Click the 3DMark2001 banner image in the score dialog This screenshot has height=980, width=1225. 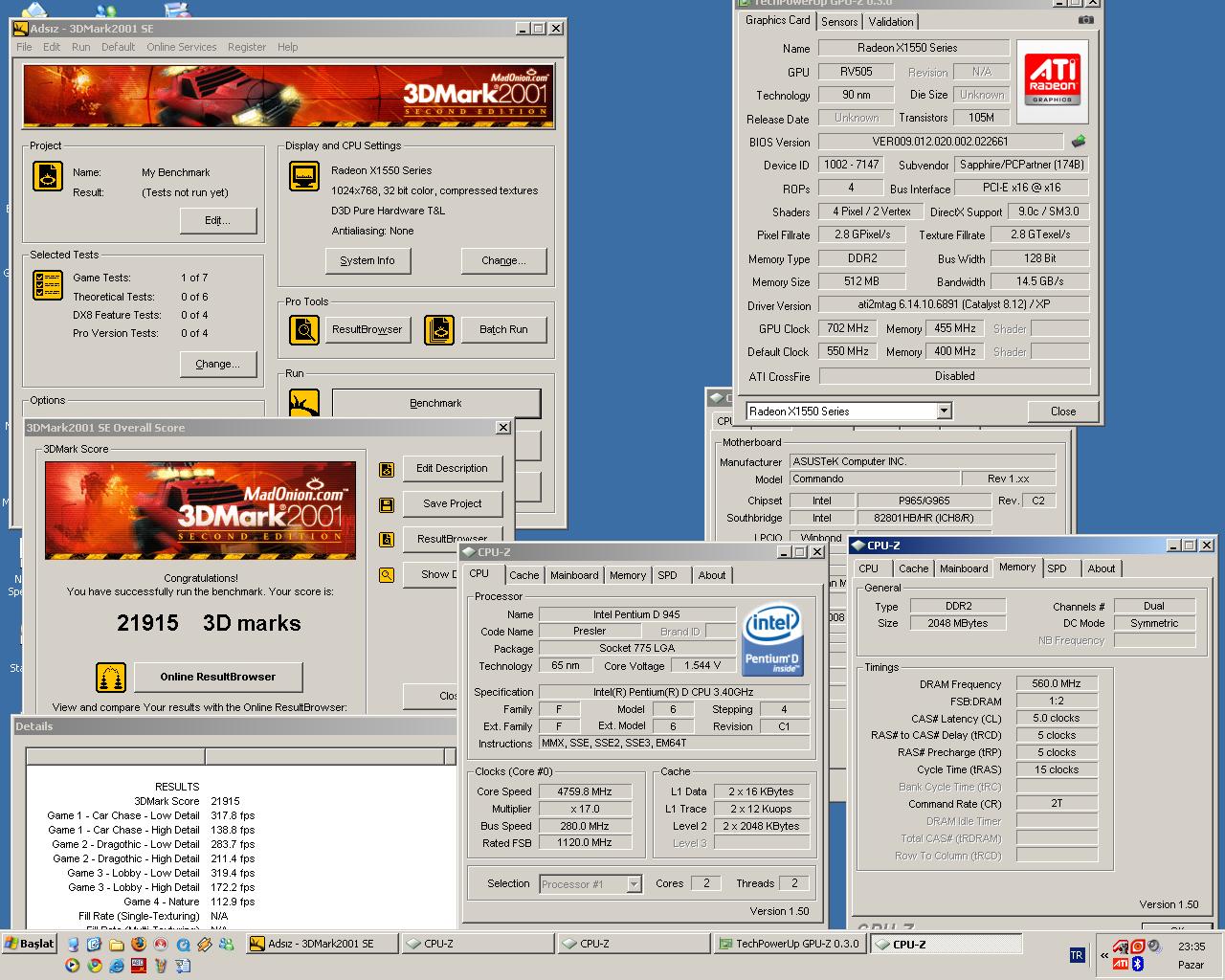[x=200, y=511]
